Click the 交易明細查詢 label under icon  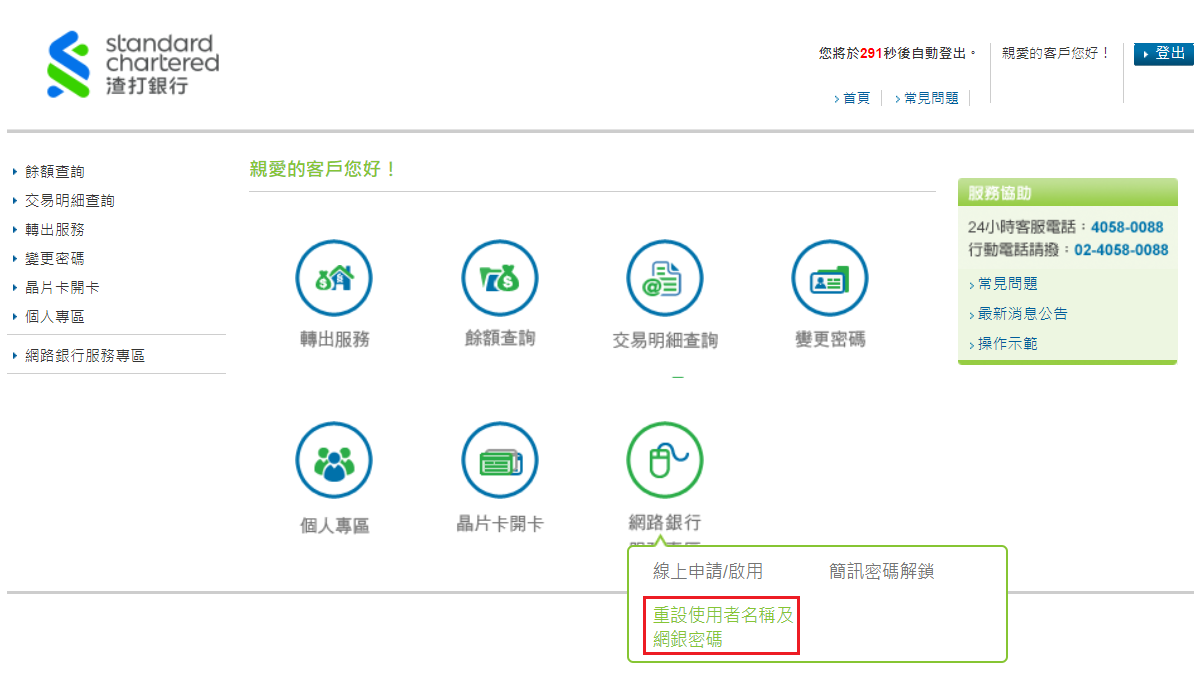(x=665, y=341)
